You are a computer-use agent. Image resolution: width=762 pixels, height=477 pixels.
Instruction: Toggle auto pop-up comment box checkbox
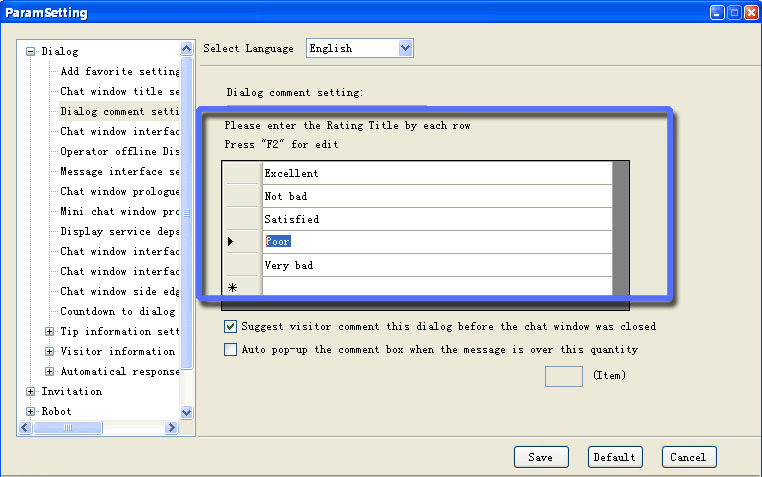[x=230, y=349]
